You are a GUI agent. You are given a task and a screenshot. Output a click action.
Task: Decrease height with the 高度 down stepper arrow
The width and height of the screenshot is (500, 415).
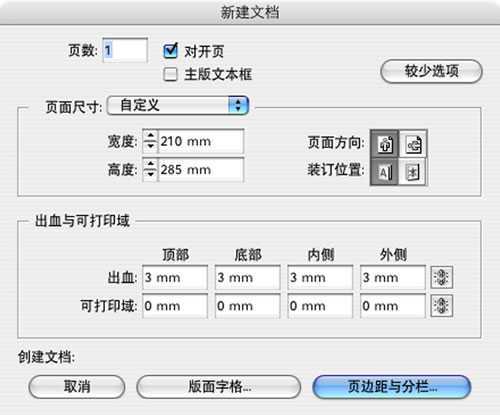point(150,175)
